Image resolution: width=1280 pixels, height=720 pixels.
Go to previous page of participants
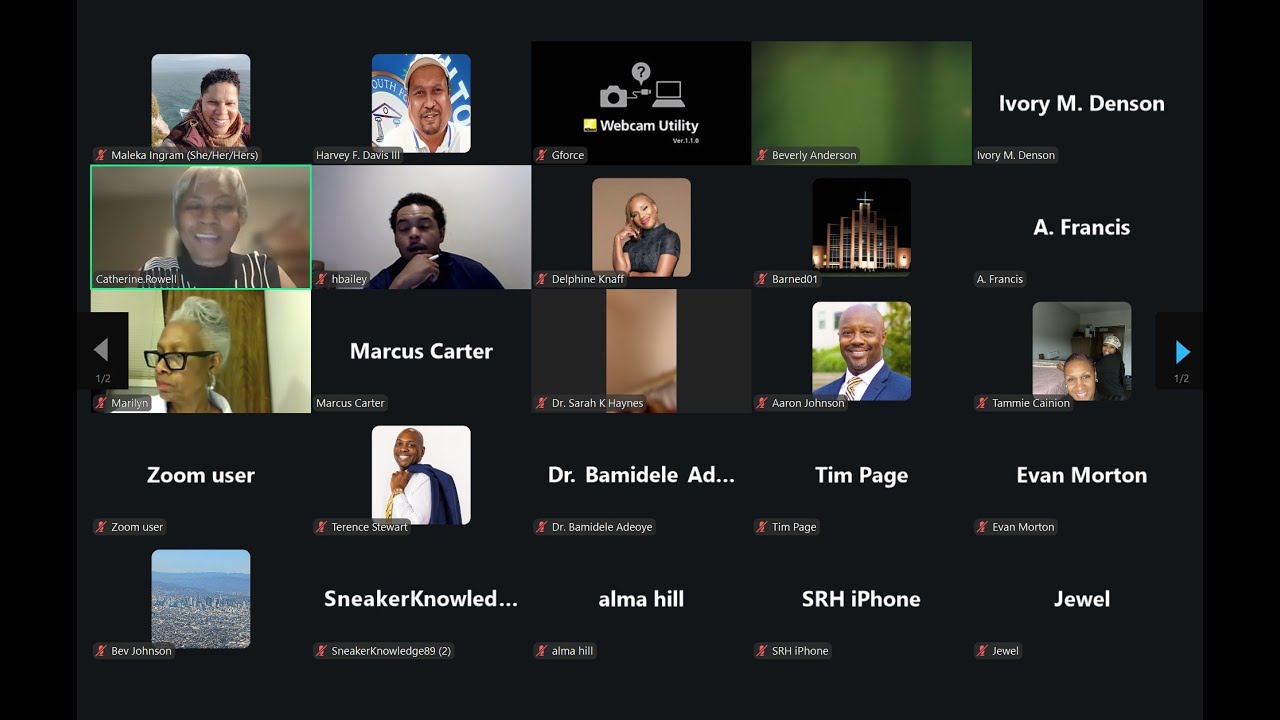[x=102, y=351]
